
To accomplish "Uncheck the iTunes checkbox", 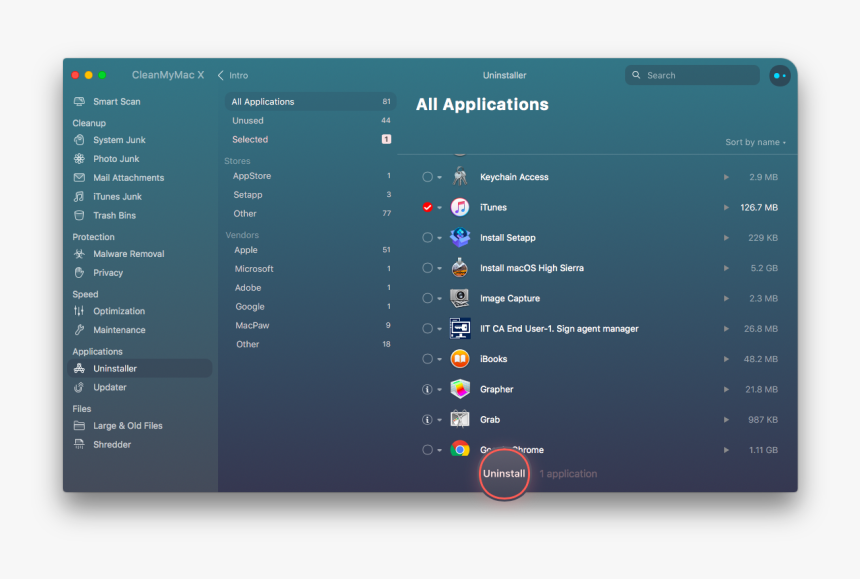I will click(427, 207).
